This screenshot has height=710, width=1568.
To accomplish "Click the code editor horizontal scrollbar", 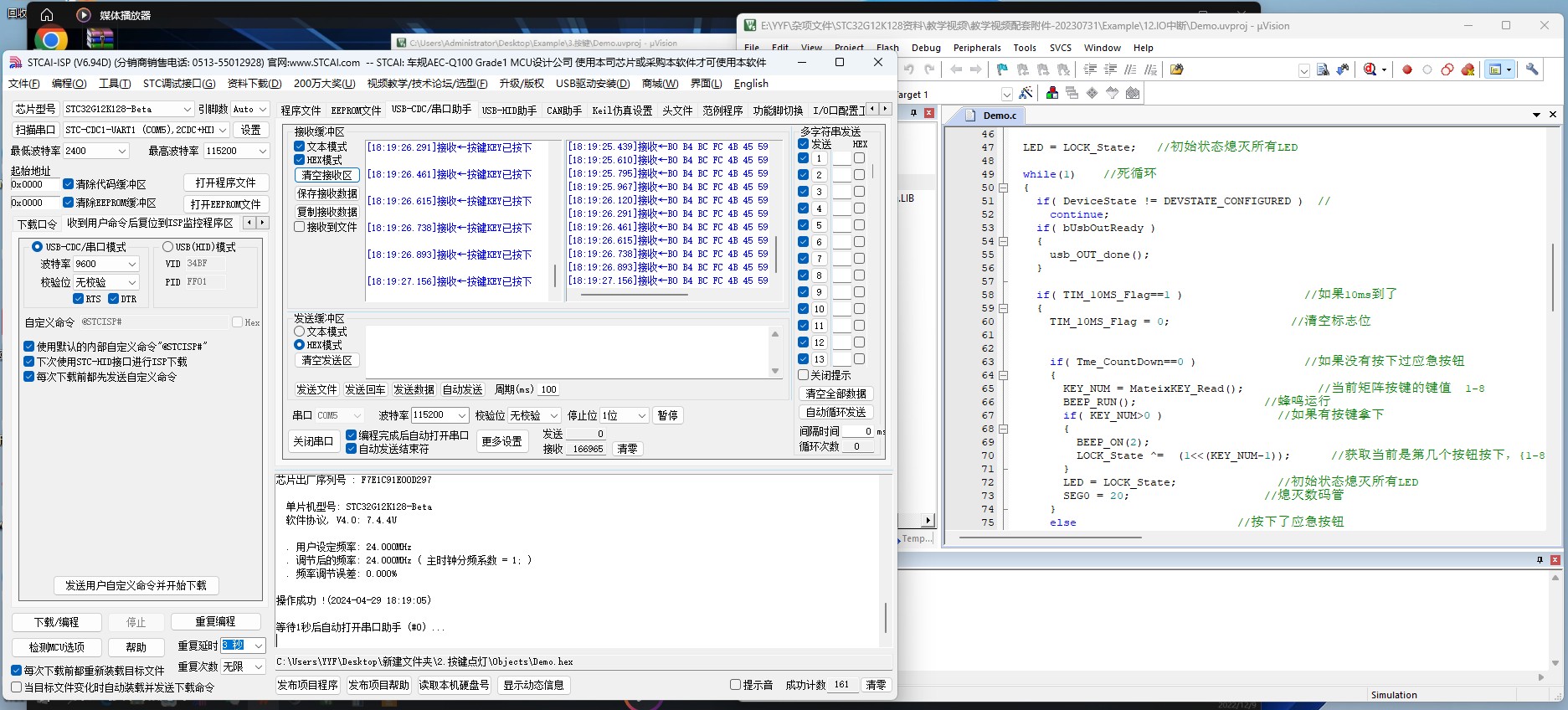I will click(1051, 538).
